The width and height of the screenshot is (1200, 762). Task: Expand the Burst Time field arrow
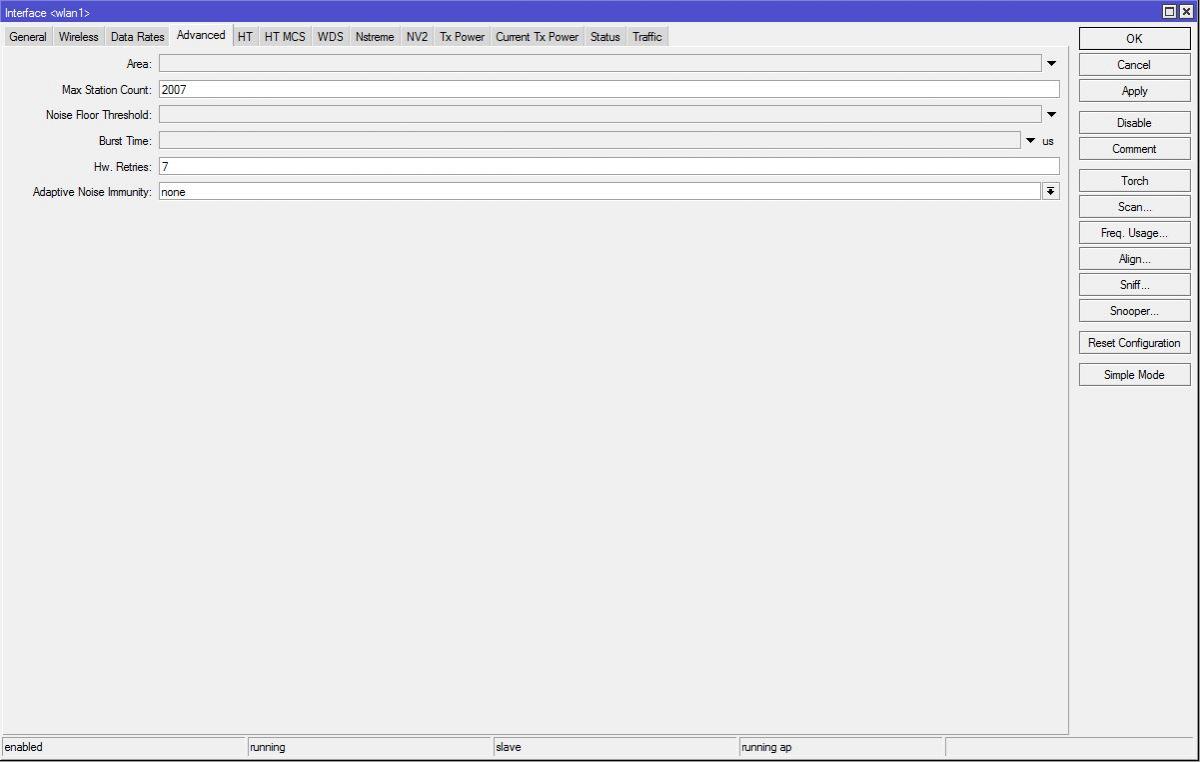pyautogui.click(x=1031, y=141)
